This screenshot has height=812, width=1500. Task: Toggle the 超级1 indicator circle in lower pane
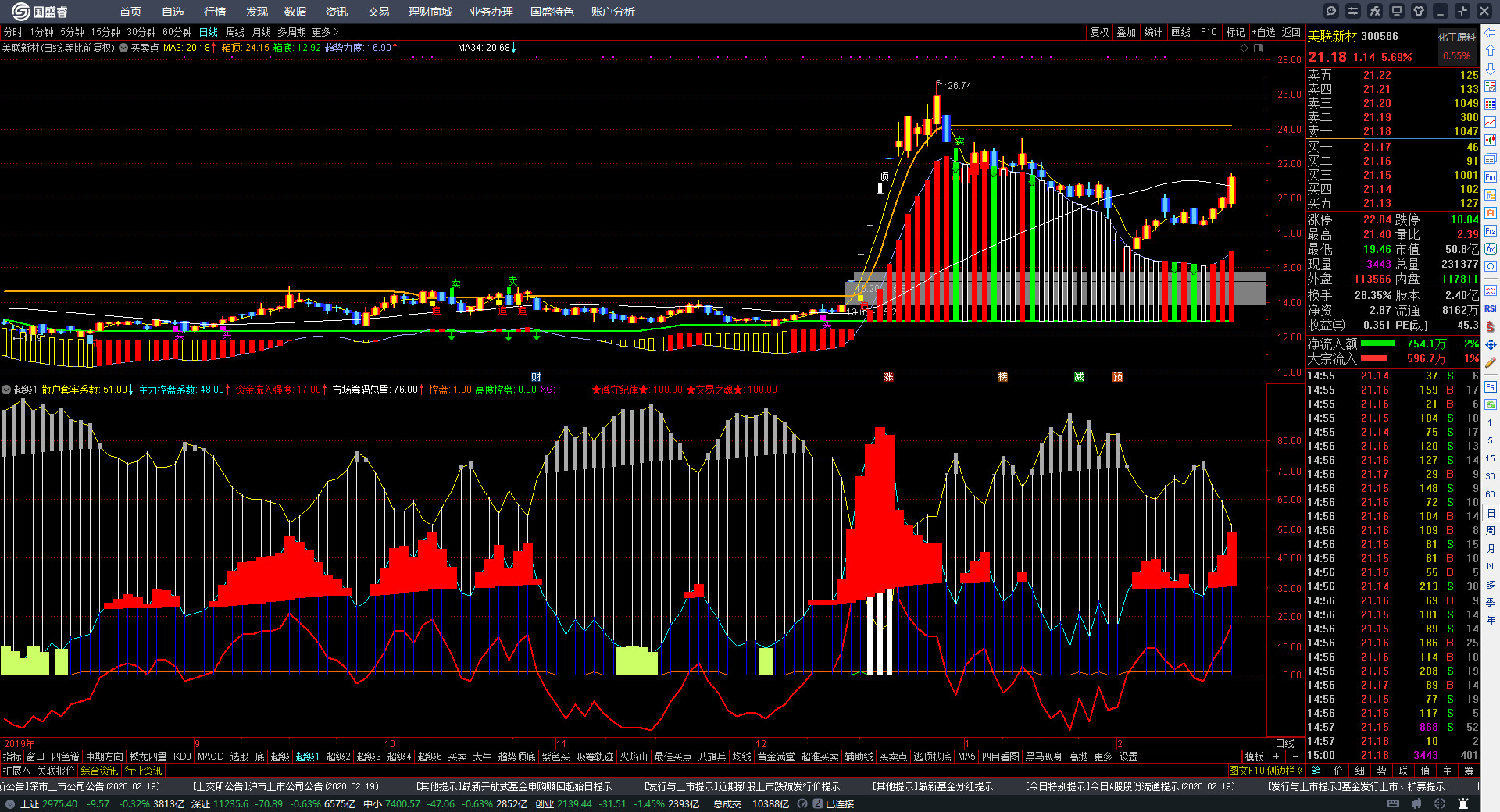(x=6, y=390)
